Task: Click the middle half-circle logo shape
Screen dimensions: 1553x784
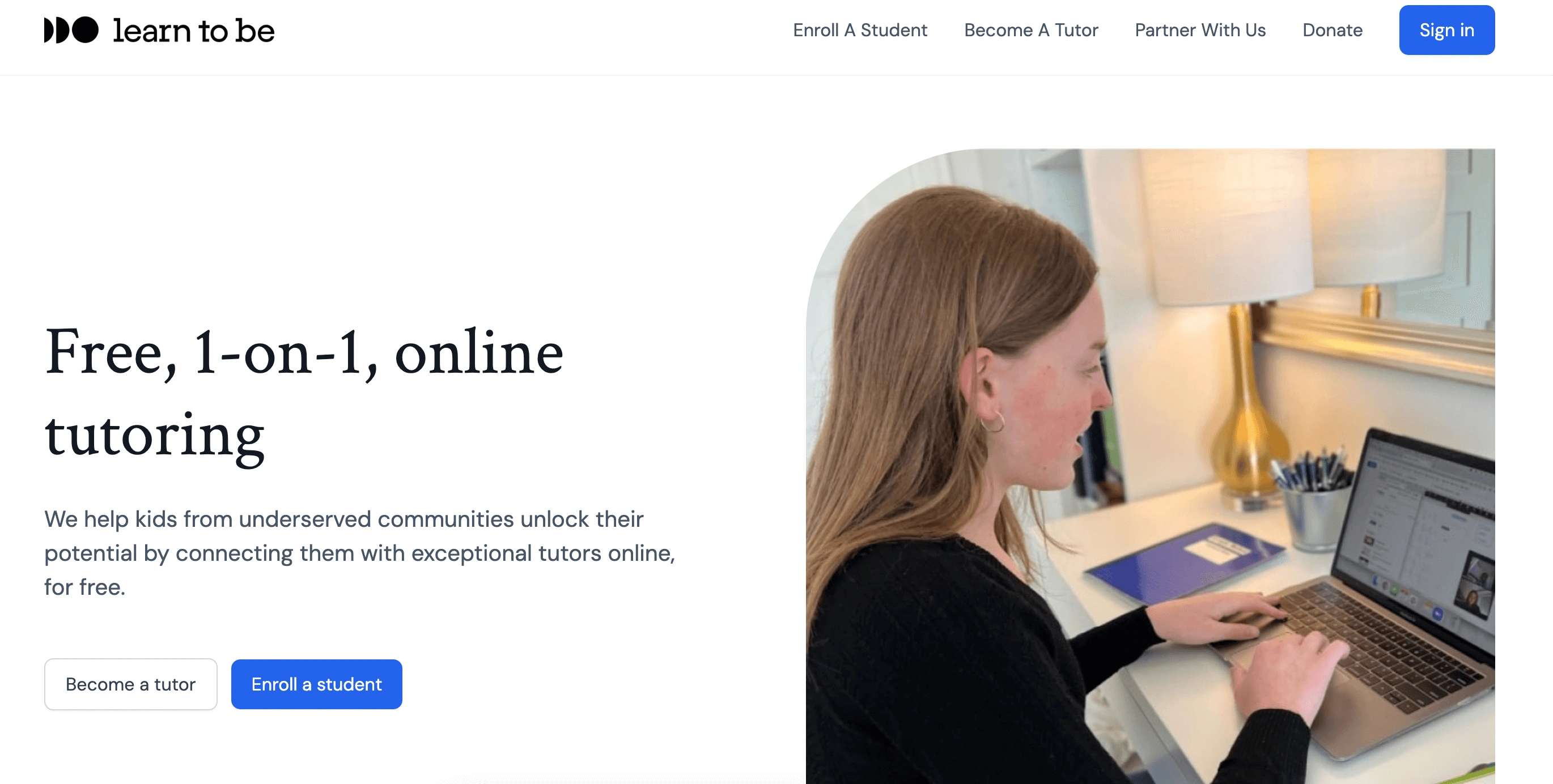Action: [x=63, y=30]
